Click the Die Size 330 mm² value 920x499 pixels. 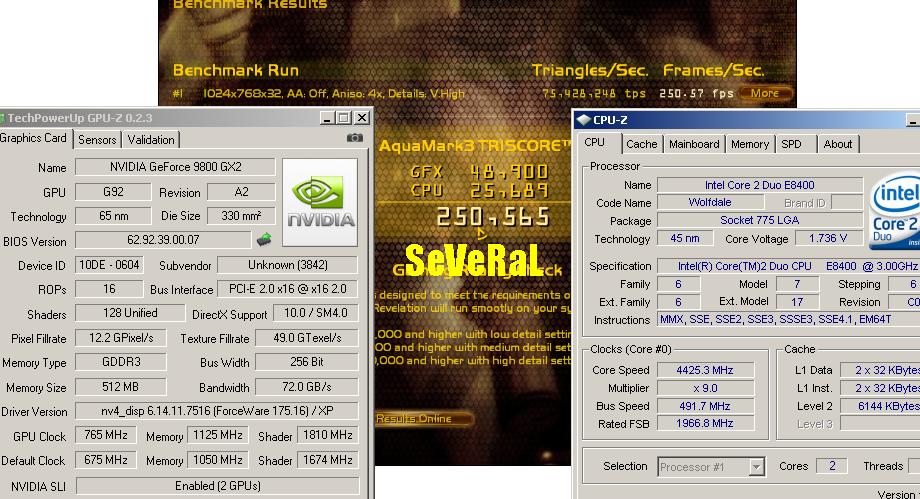point(241,215)
